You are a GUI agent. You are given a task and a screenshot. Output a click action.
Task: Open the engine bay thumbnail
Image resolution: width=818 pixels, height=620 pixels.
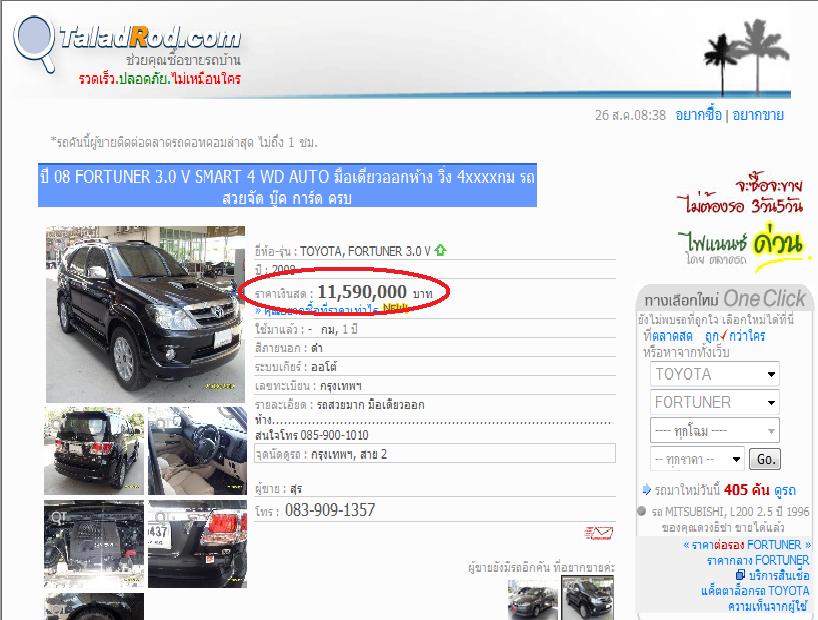tap(94, 544)
